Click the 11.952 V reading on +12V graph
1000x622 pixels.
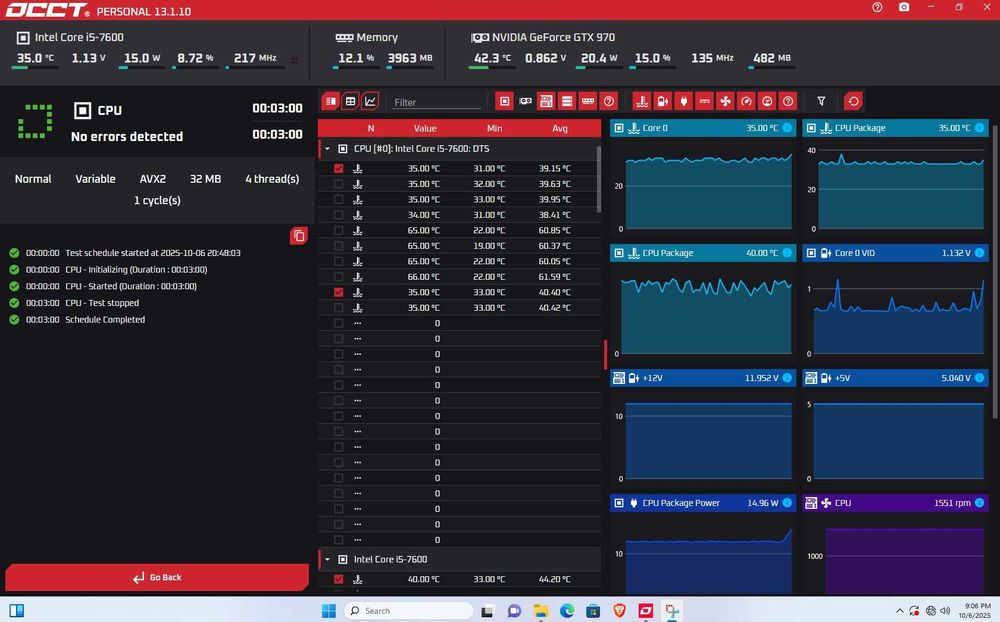pyautogui.click(x=761, y=378)
